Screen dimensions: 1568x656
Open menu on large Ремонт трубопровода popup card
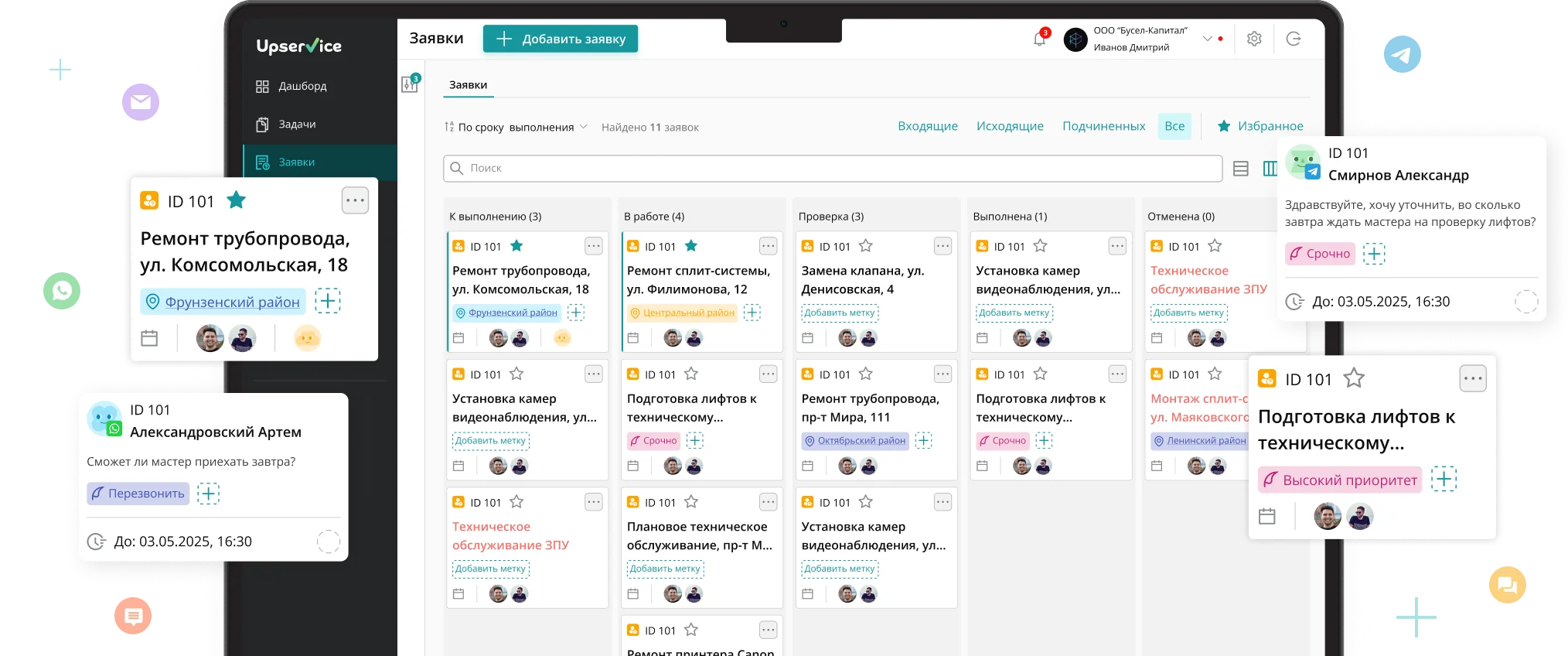click(x=355, y=200)
